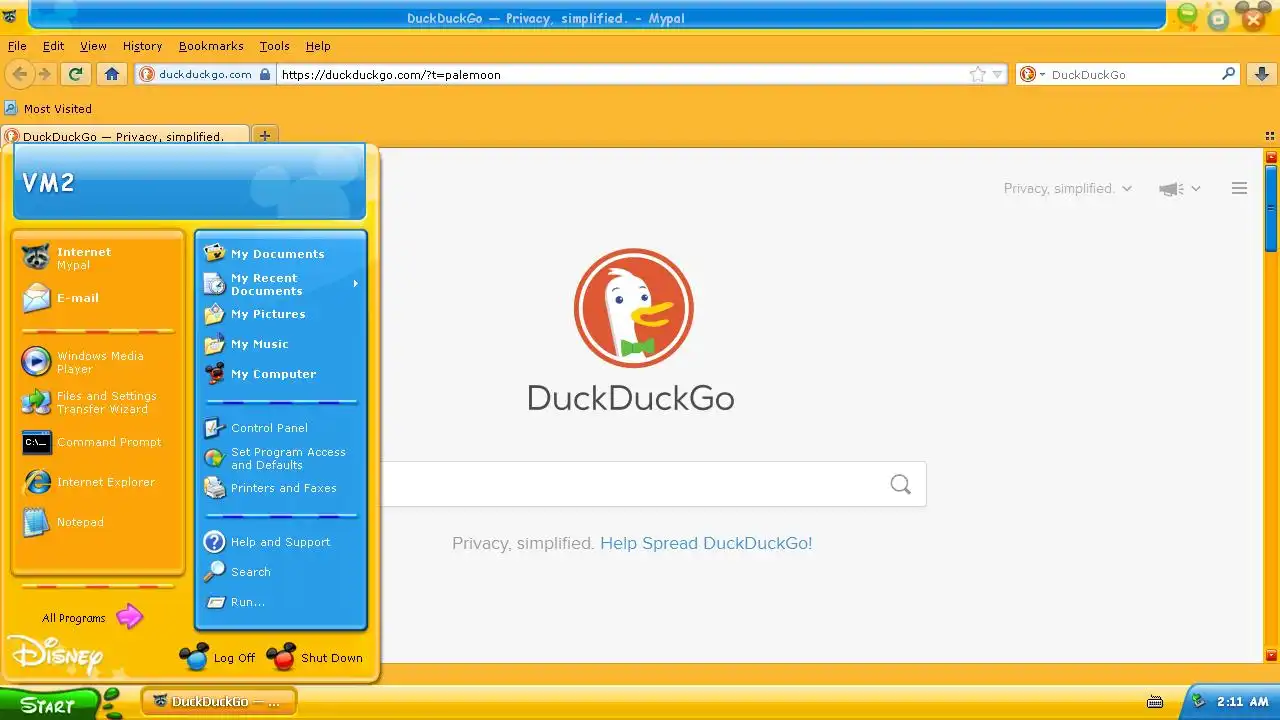1280x720 pixels.
Task: Launch Windows Media Player
Action: coord(98,362)
